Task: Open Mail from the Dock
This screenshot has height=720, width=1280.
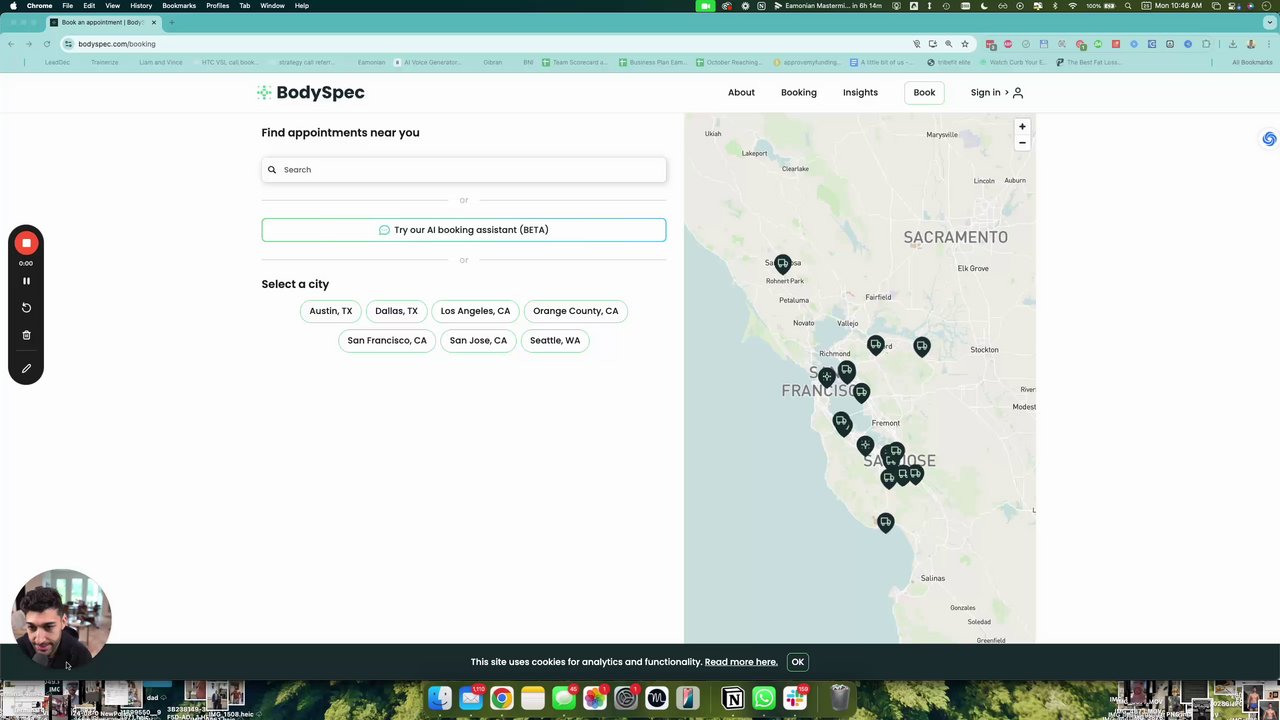Action: pos(471,698)
